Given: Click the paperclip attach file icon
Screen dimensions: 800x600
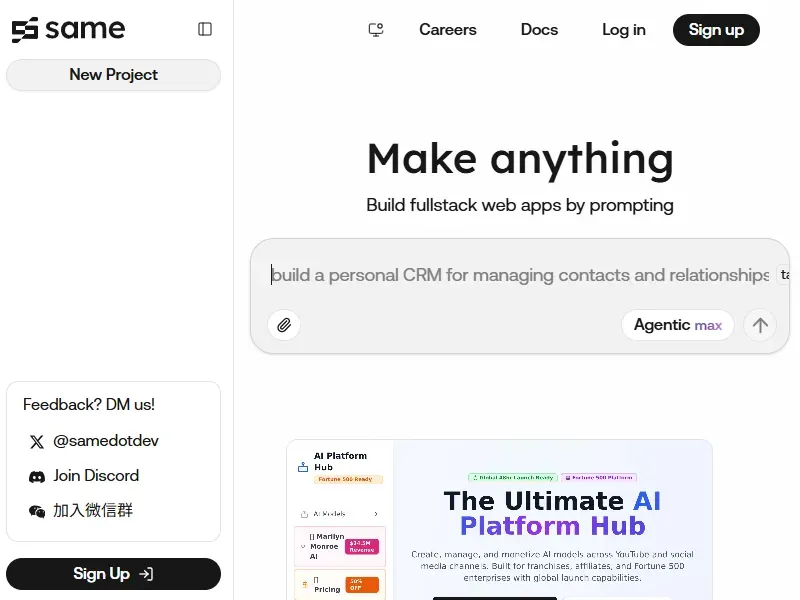Looking at the screenshot, I should (284, 325).
